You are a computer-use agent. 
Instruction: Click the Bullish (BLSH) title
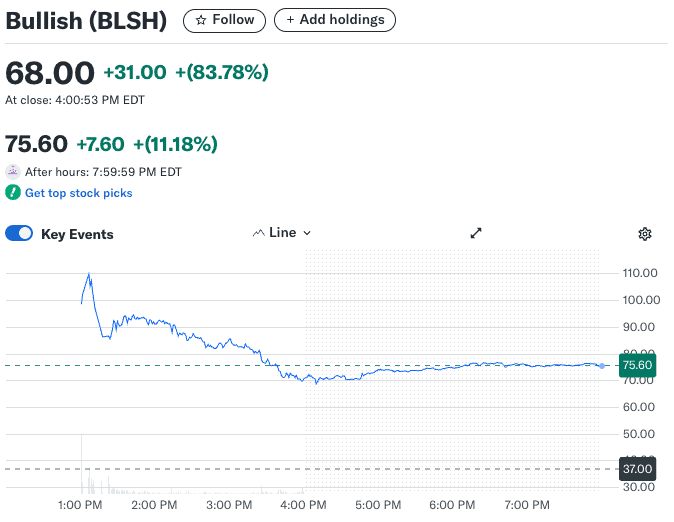click(x=86, y=21)
